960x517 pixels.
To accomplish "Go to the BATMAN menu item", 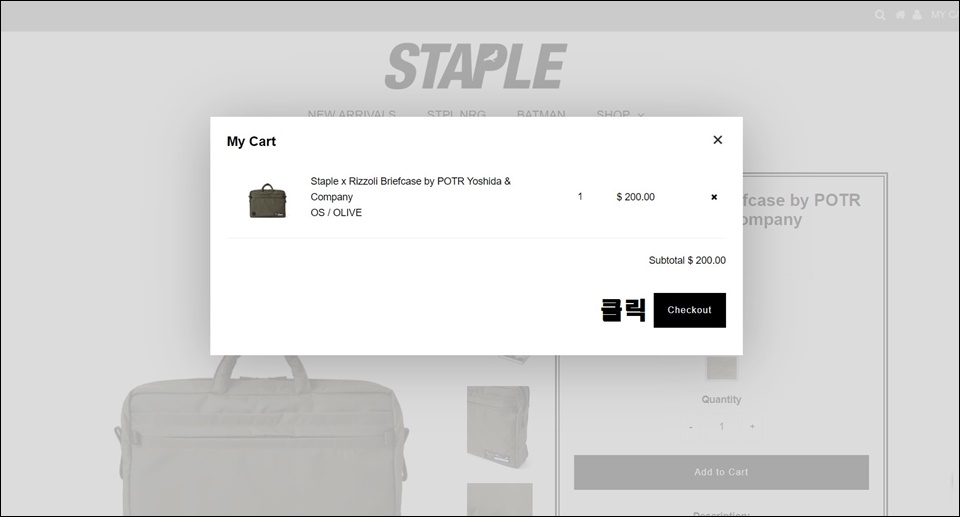I will click(541, 114).
